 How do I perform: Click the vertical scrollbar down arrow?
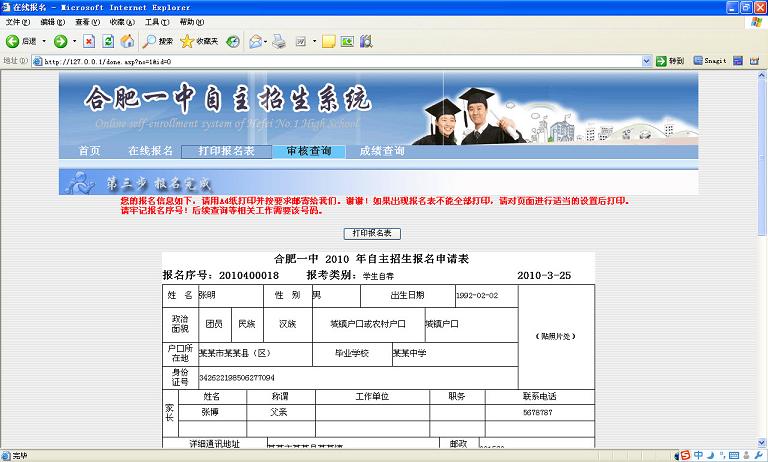[761, 441]
